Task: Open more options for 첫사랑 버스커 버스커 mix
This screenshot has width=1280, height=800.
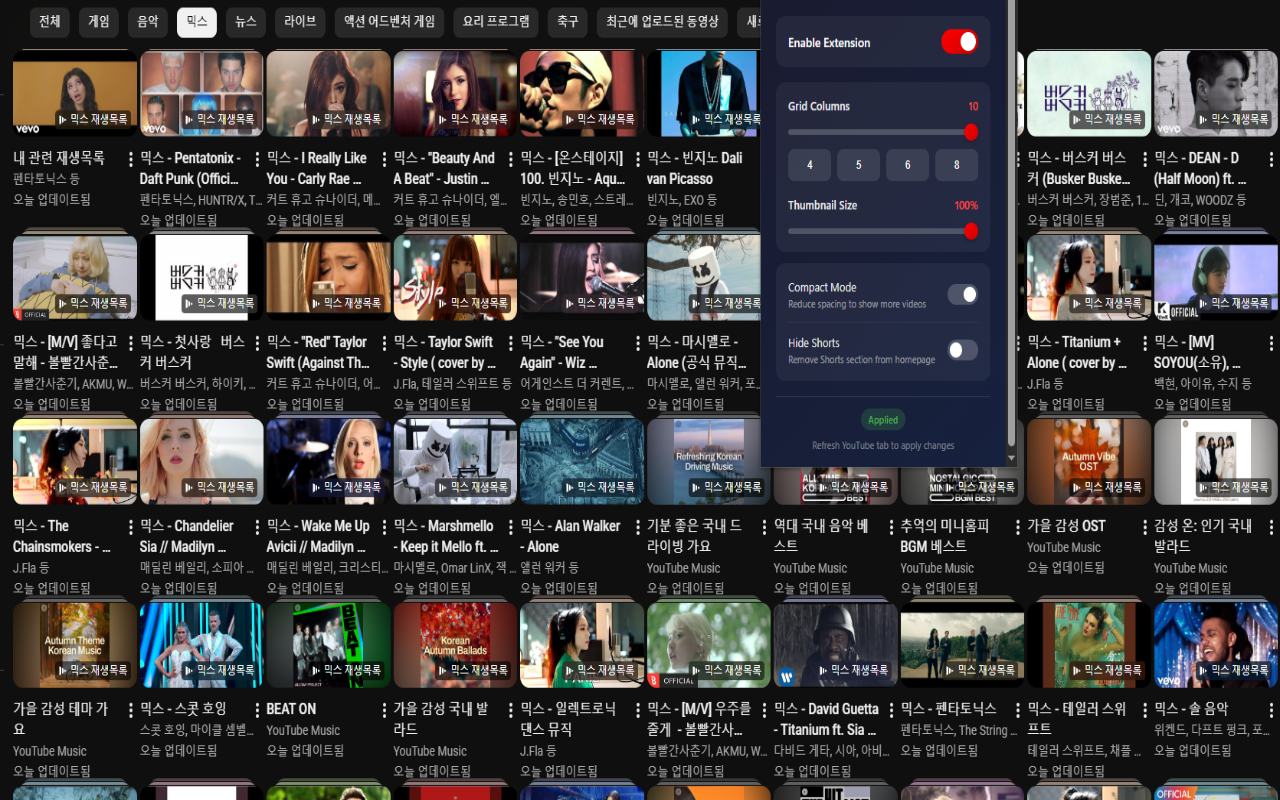Action: [x=258, y=343]
